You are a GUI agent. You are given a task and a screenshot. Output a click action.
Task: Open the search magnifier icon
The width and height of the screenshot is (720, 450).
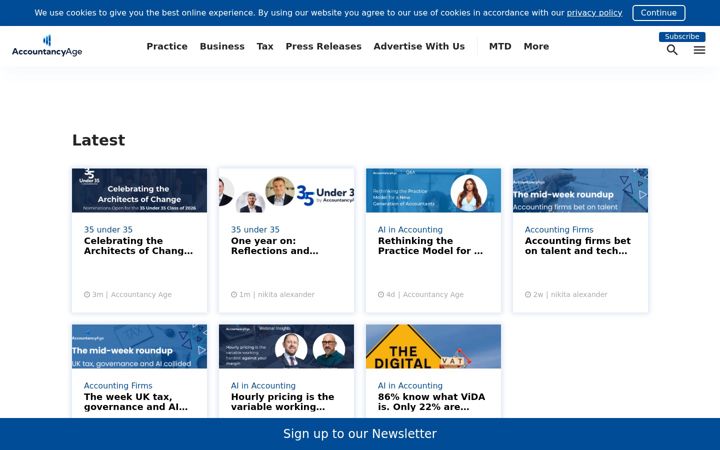[x=672, y=50]
